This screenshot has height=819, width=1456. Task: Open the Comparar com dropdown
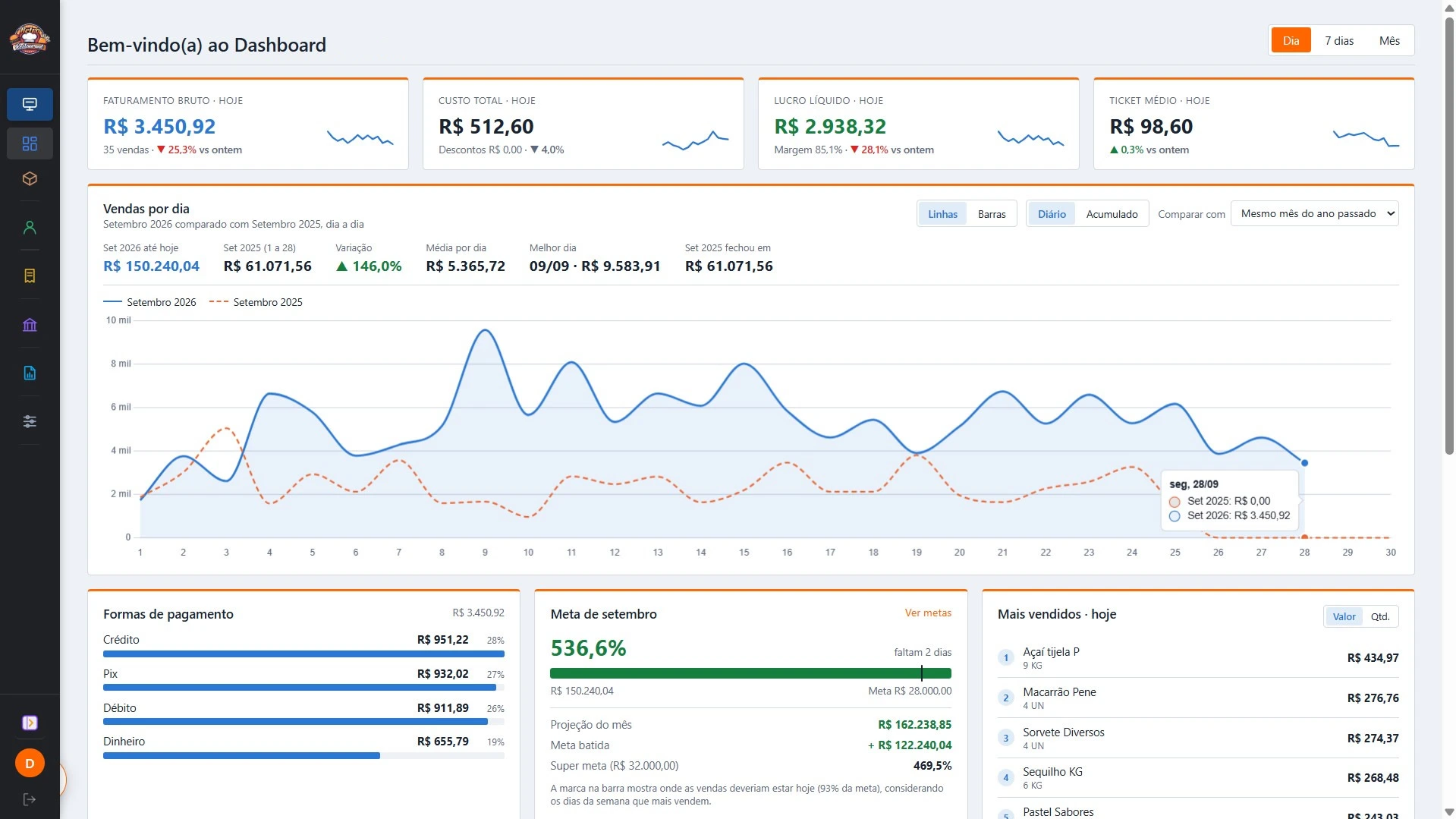(1315, 213)
